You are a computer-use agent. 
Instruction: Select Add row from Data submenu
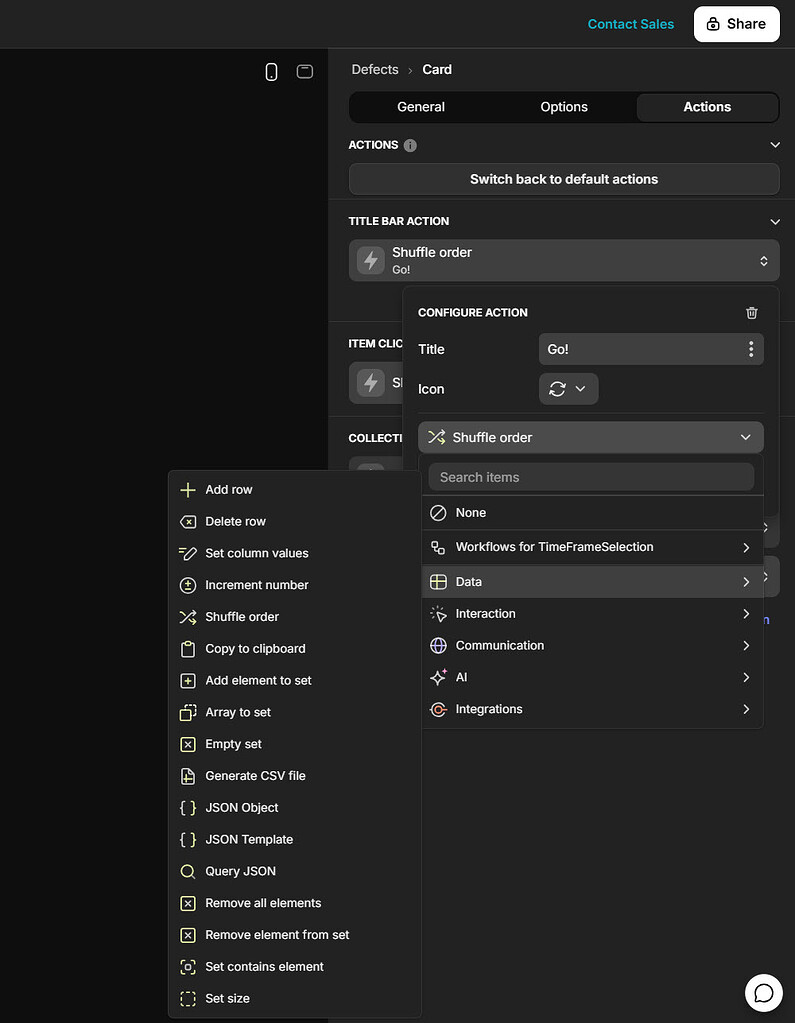[x=229, y=490]
